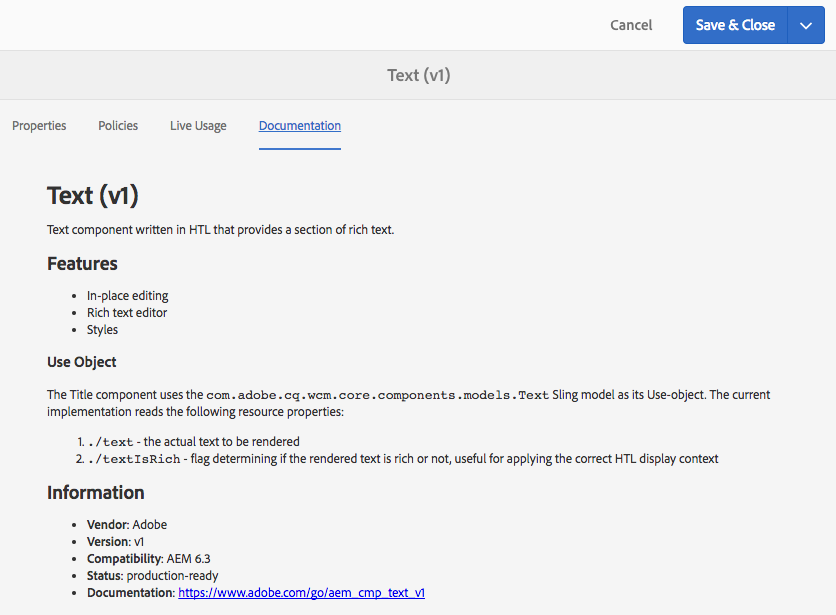The image size is (836, 615).
Task: Cancel the component editing
Action: (631, 25)
